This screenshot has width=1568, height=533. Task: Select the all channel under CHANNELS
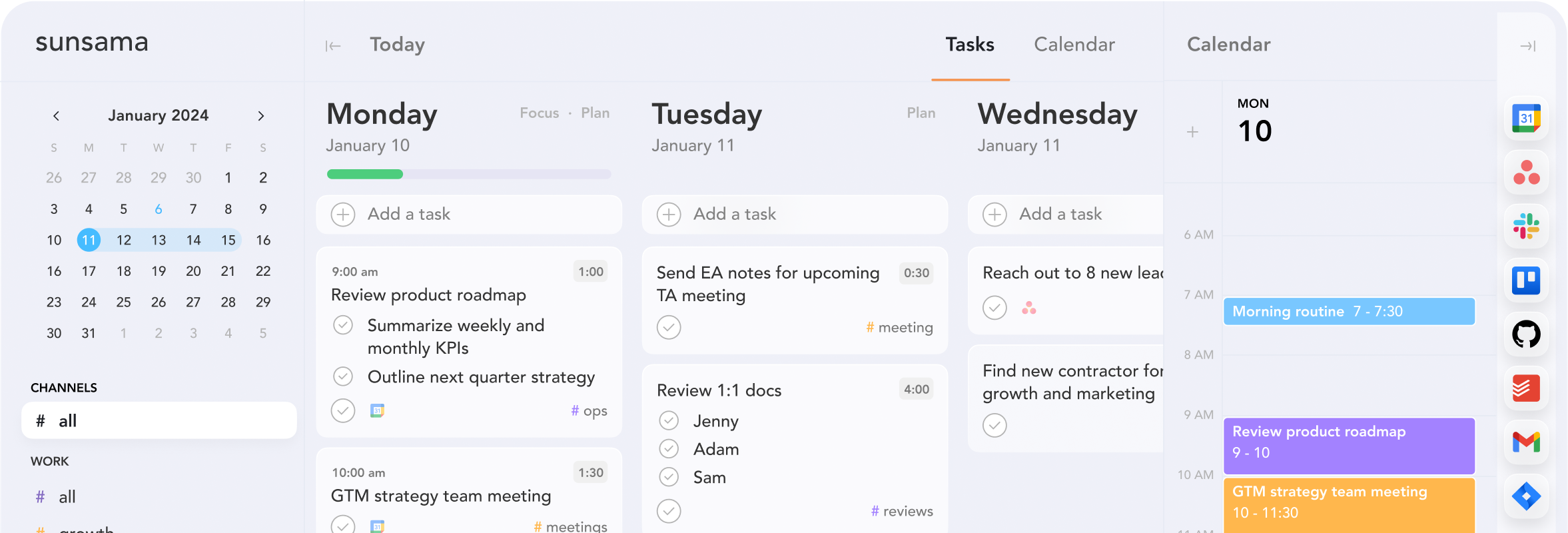tap(159, 420)
